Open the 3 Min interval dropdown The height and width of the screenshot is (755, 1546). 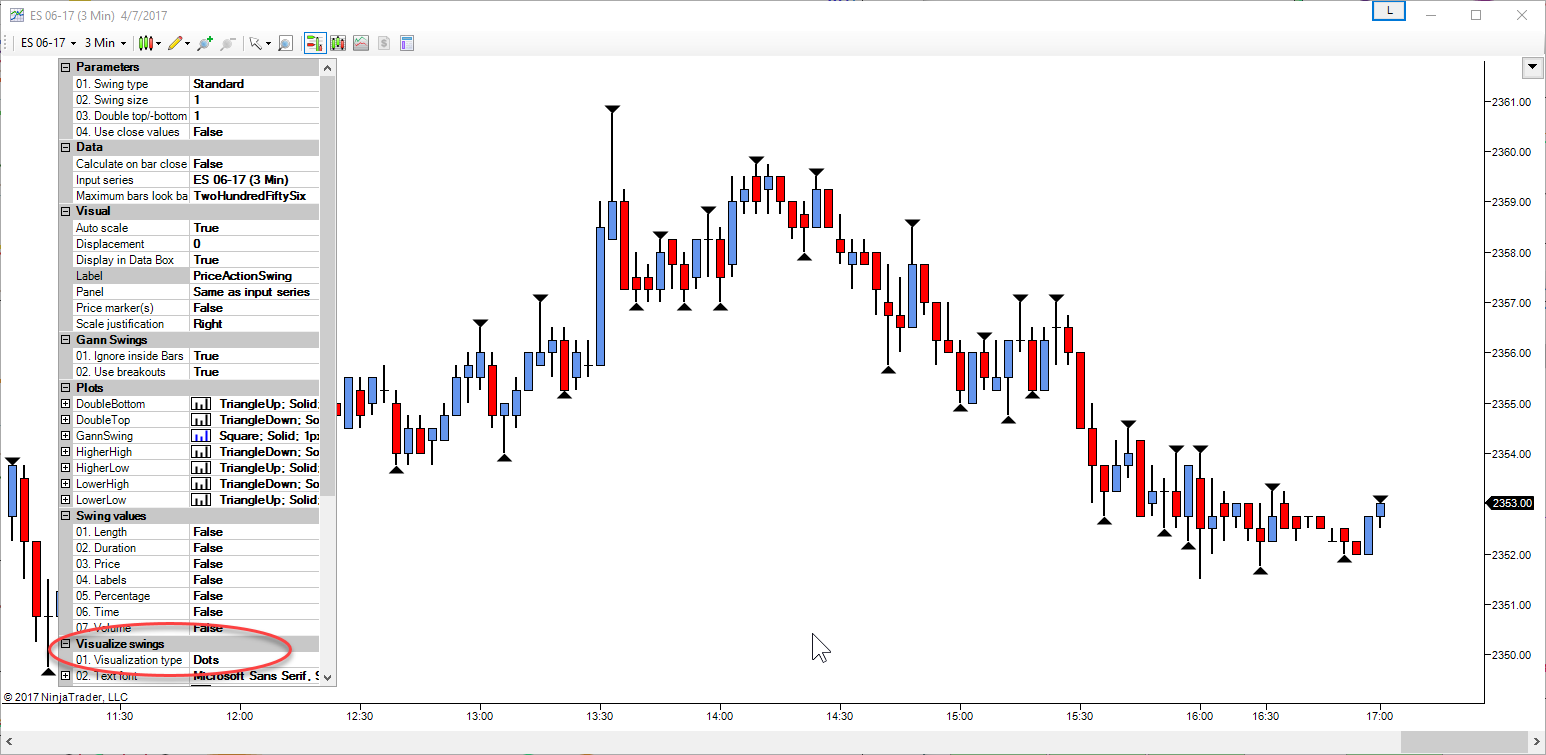[x=105, y=43]
